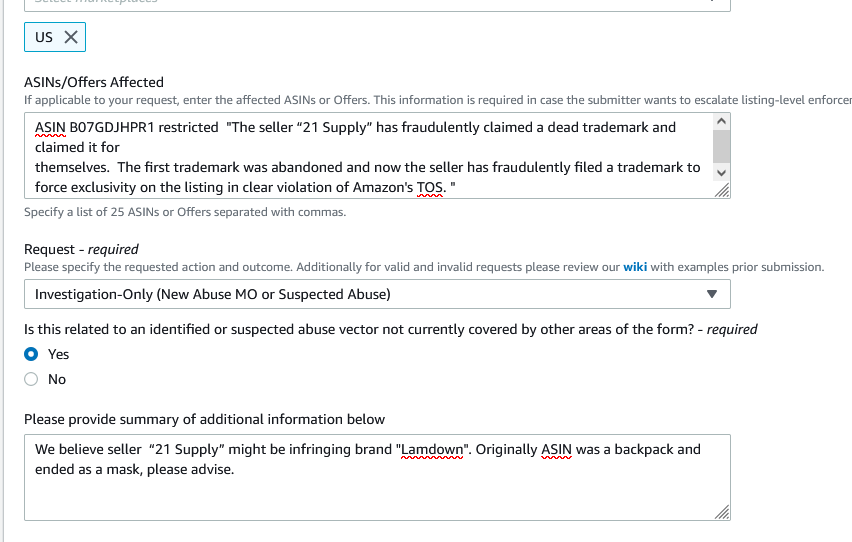Focus the additional information summary text area

[377, 477]
